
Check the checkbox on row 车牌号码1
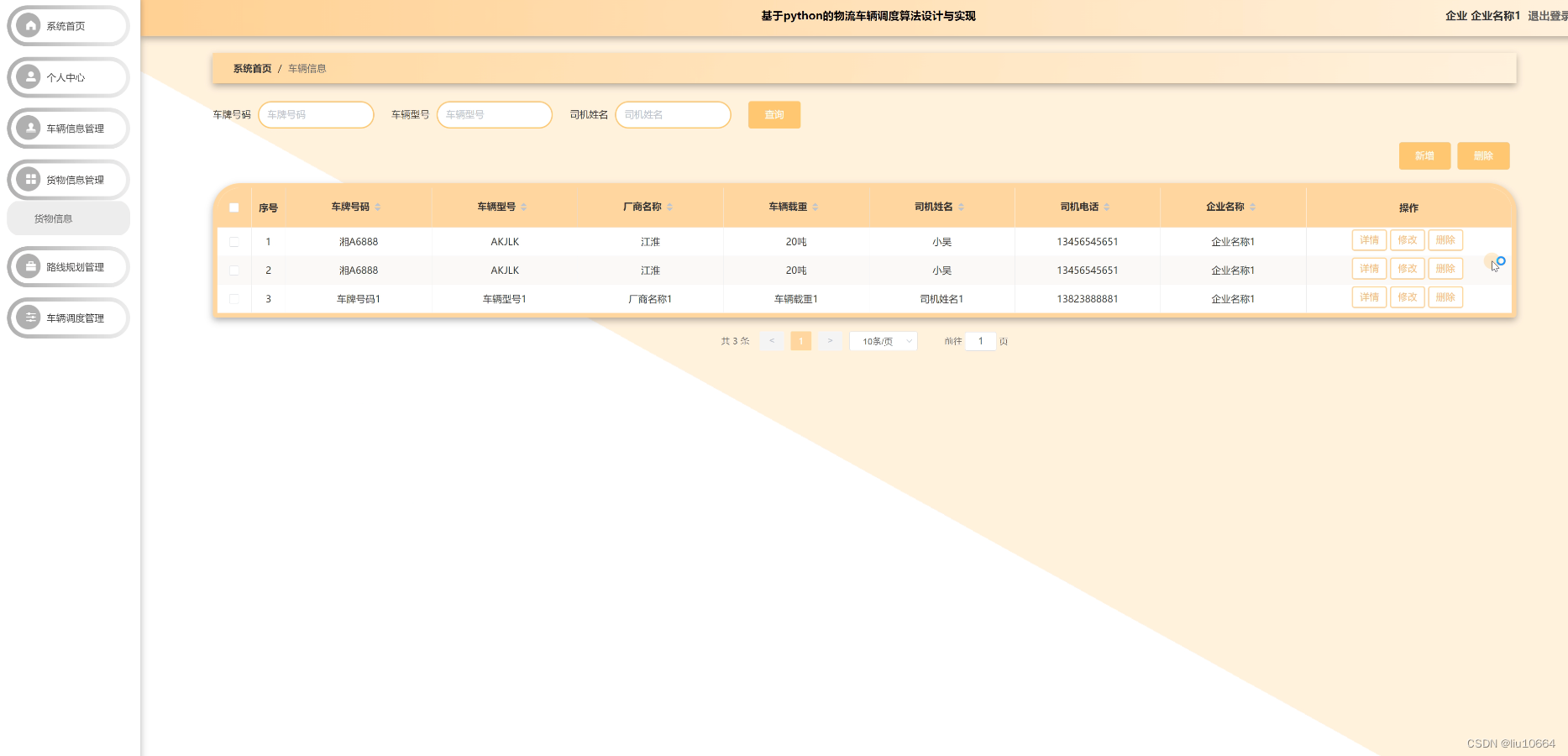[235, 298]
